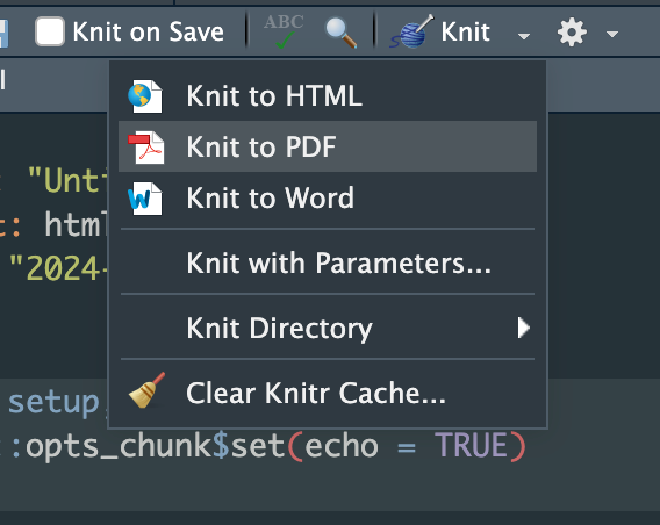Click the Word icon for Knit to Word
Image resolution: width=660 pixels, height=525 pixels.
point(145,198)
